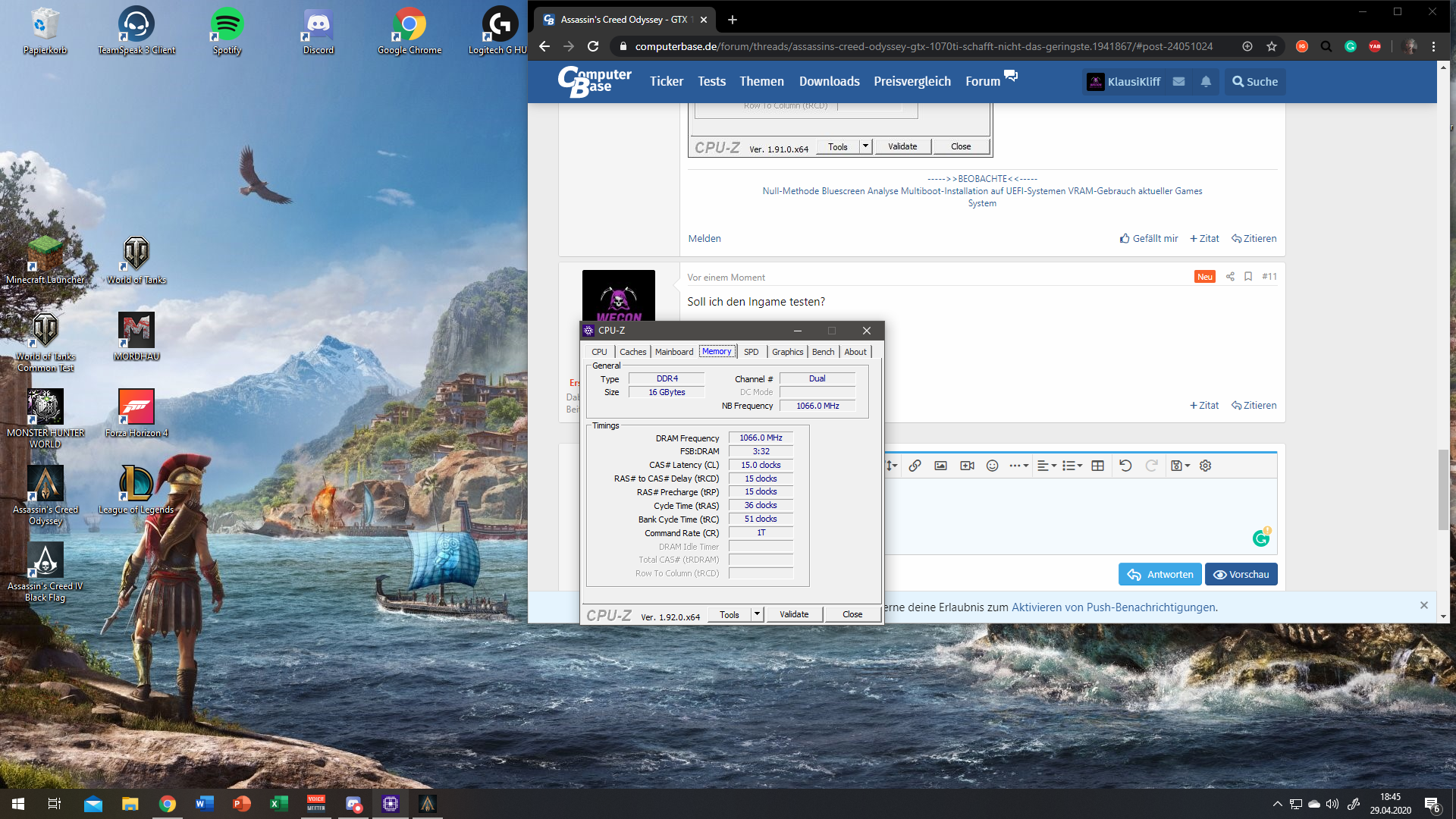The width and height of the screenshot is (1456, 819).
Task: Click the Memory tab in CPU-Z
Action: (716, 351)
